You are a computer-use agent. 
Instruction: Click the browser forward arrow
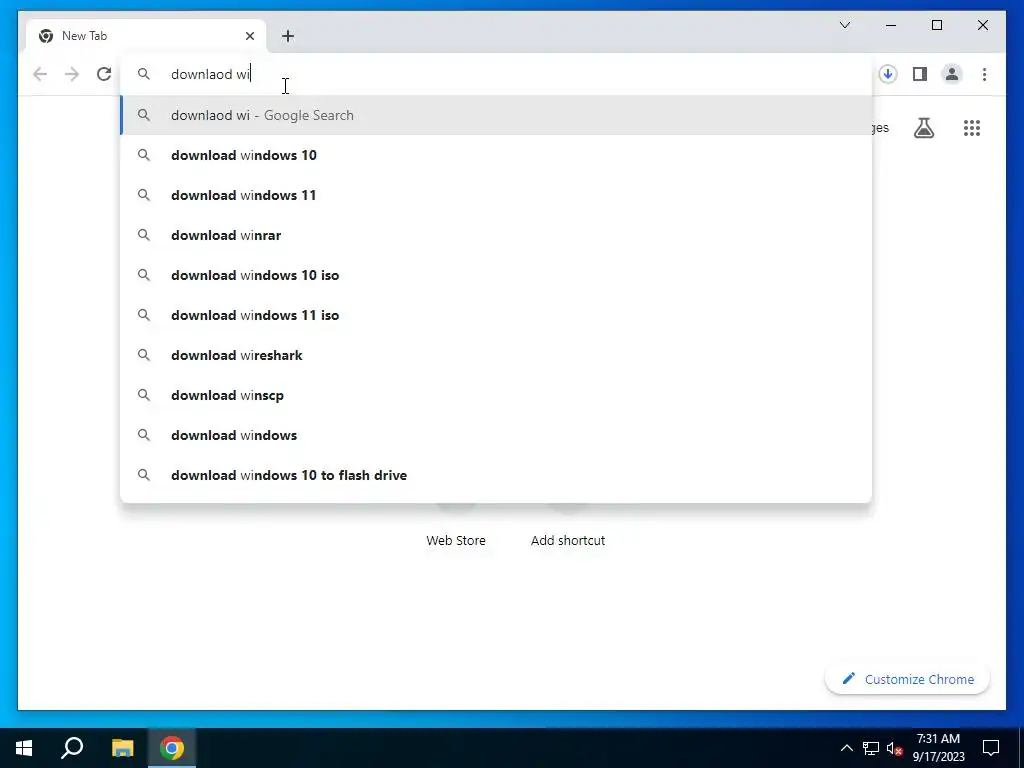72,74
